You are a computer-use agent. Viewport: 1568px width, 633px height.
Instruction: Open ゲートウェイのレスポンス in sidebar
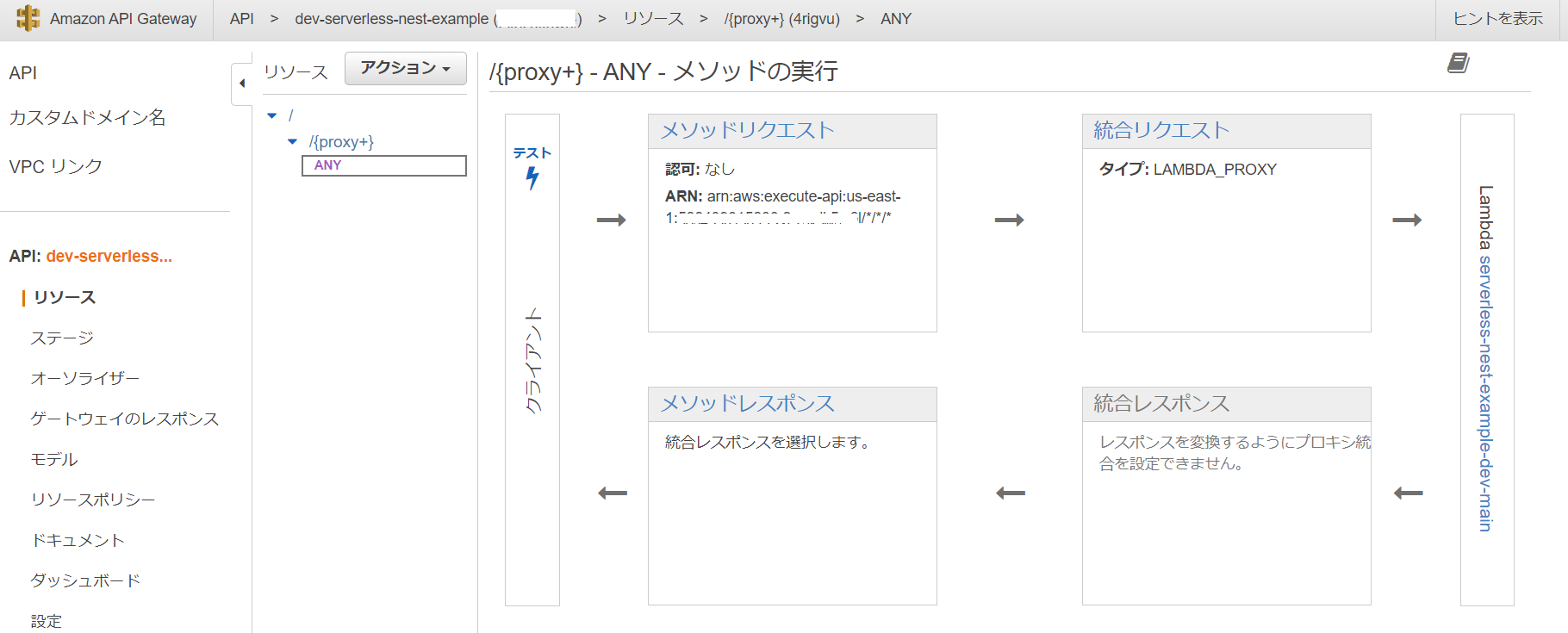(125, 419)
